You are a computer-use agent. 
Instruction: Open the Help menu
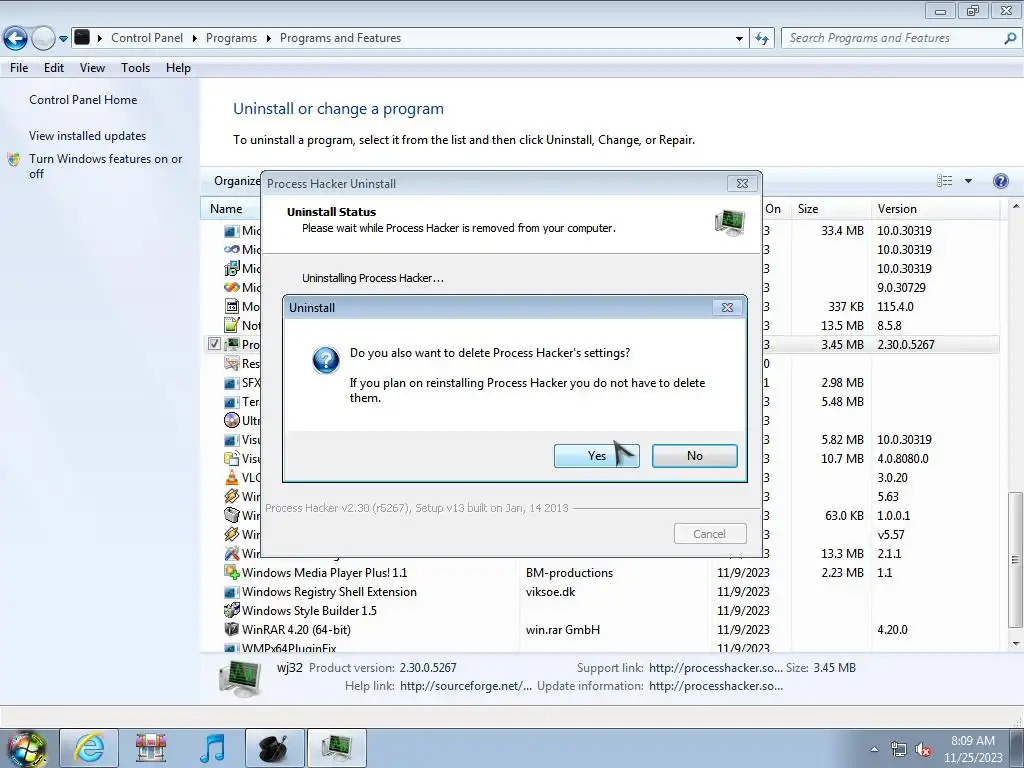pos(178,68)
